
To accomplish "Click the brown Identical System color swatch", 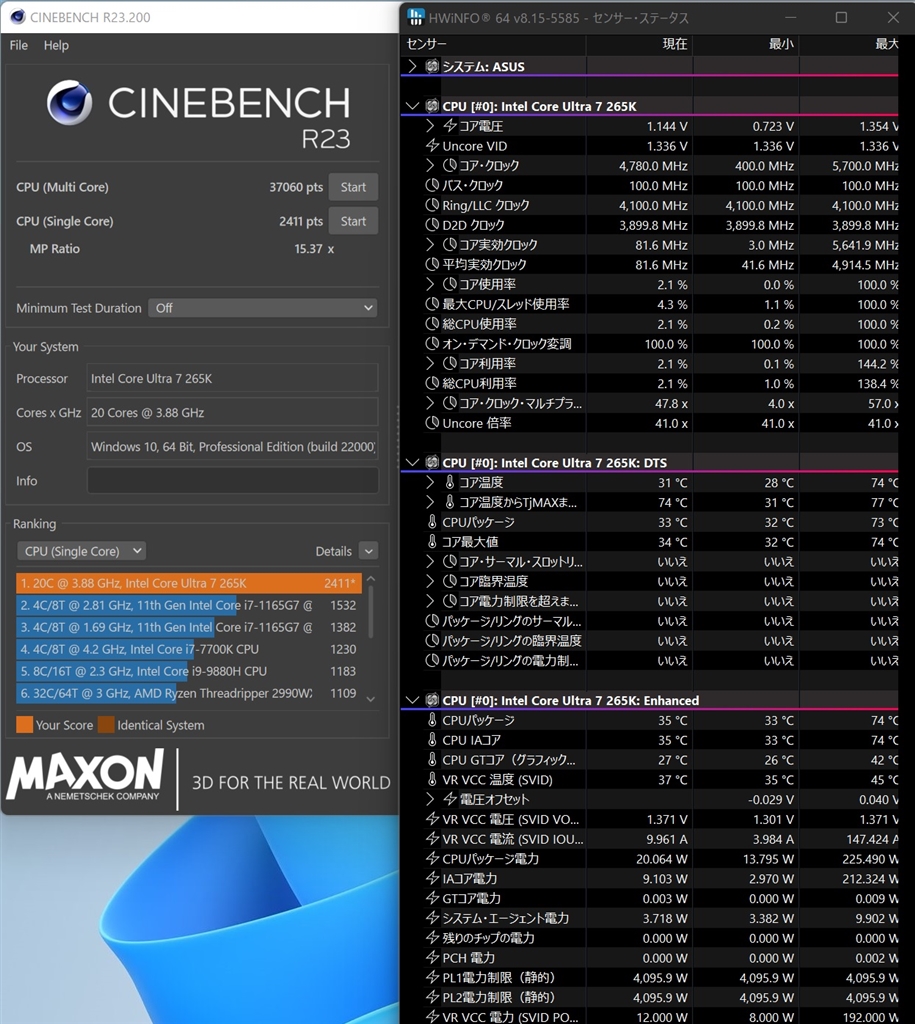I will tap(106, 725).
